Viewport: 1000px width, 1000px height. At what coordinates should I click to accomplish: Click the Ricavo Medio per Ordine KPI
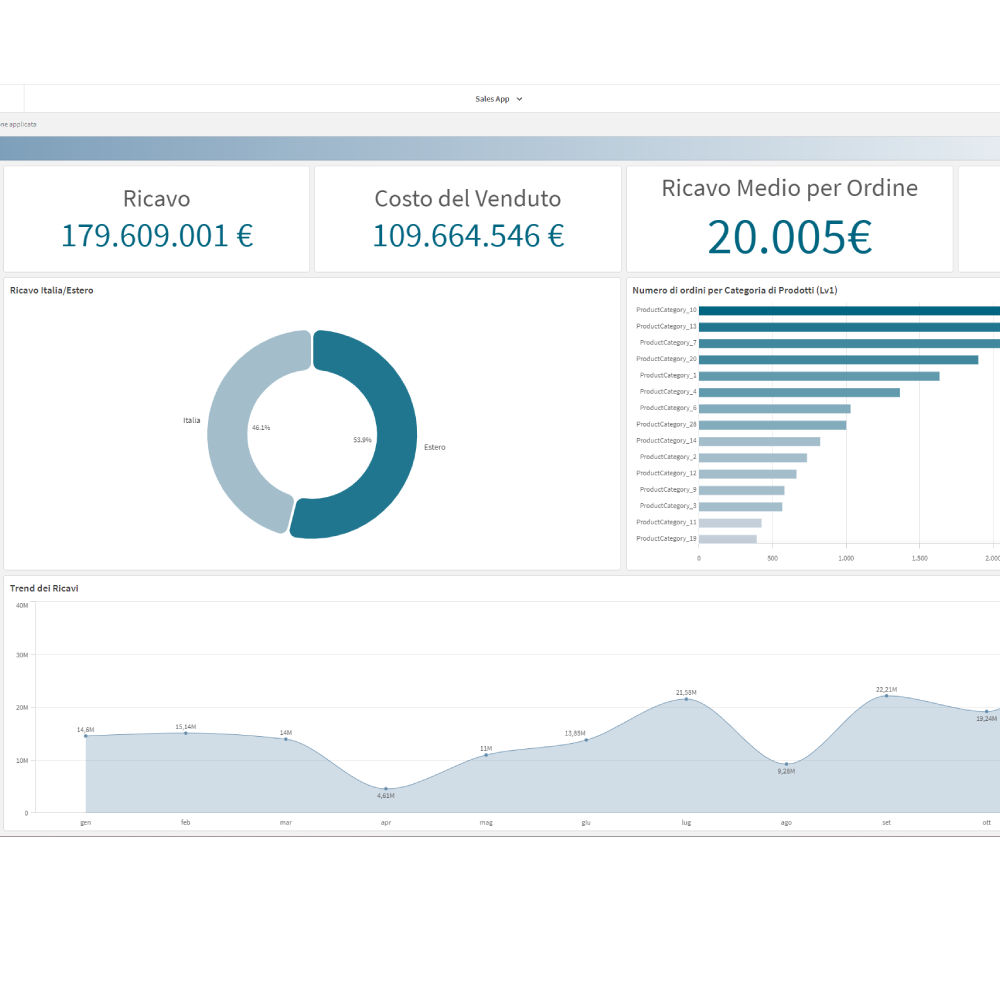(x=789, y=215)
